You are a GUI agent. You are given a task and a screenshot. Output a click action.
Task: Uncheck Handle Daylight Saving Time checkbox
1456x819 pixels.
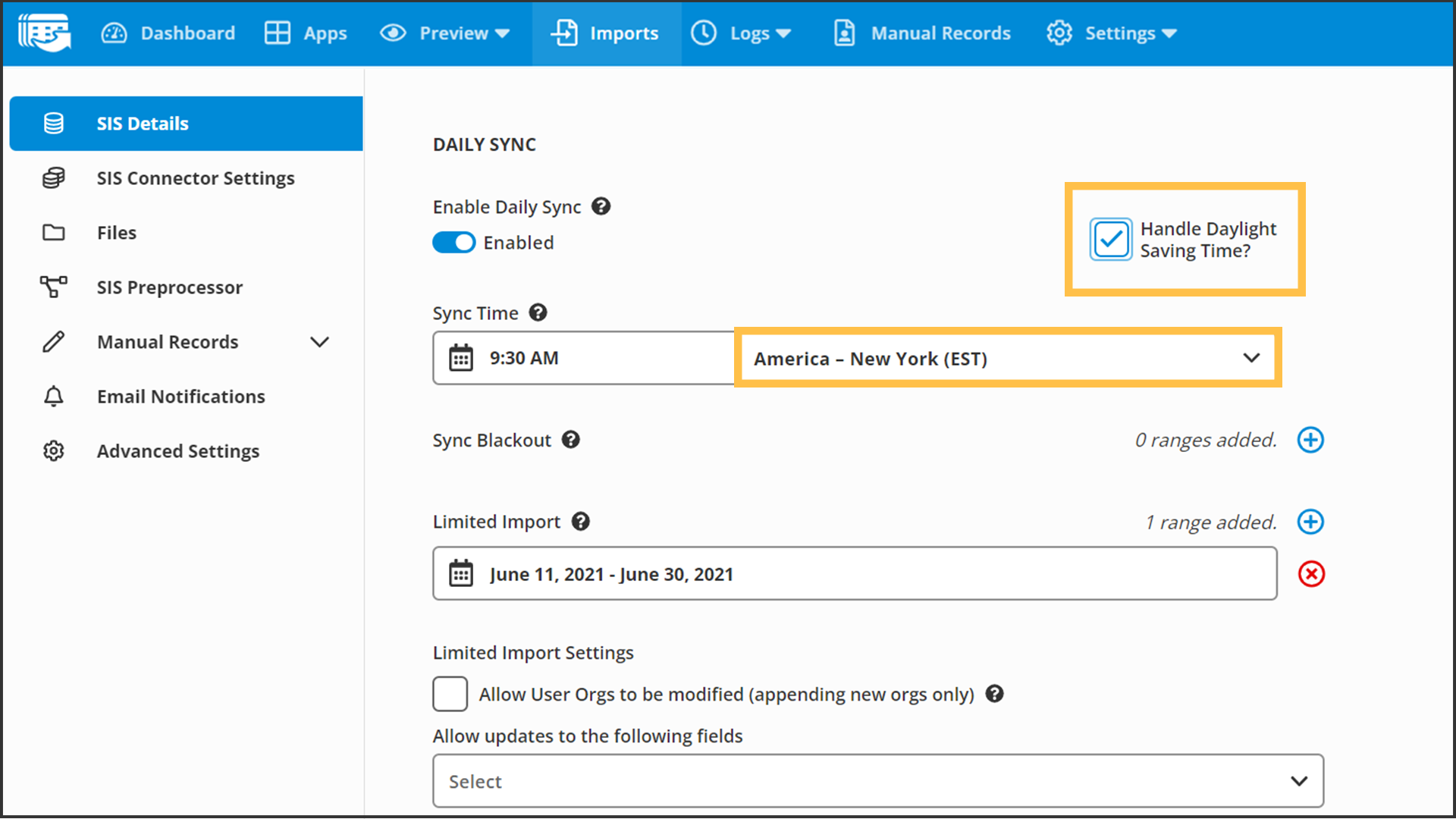tap(1111, 240)
